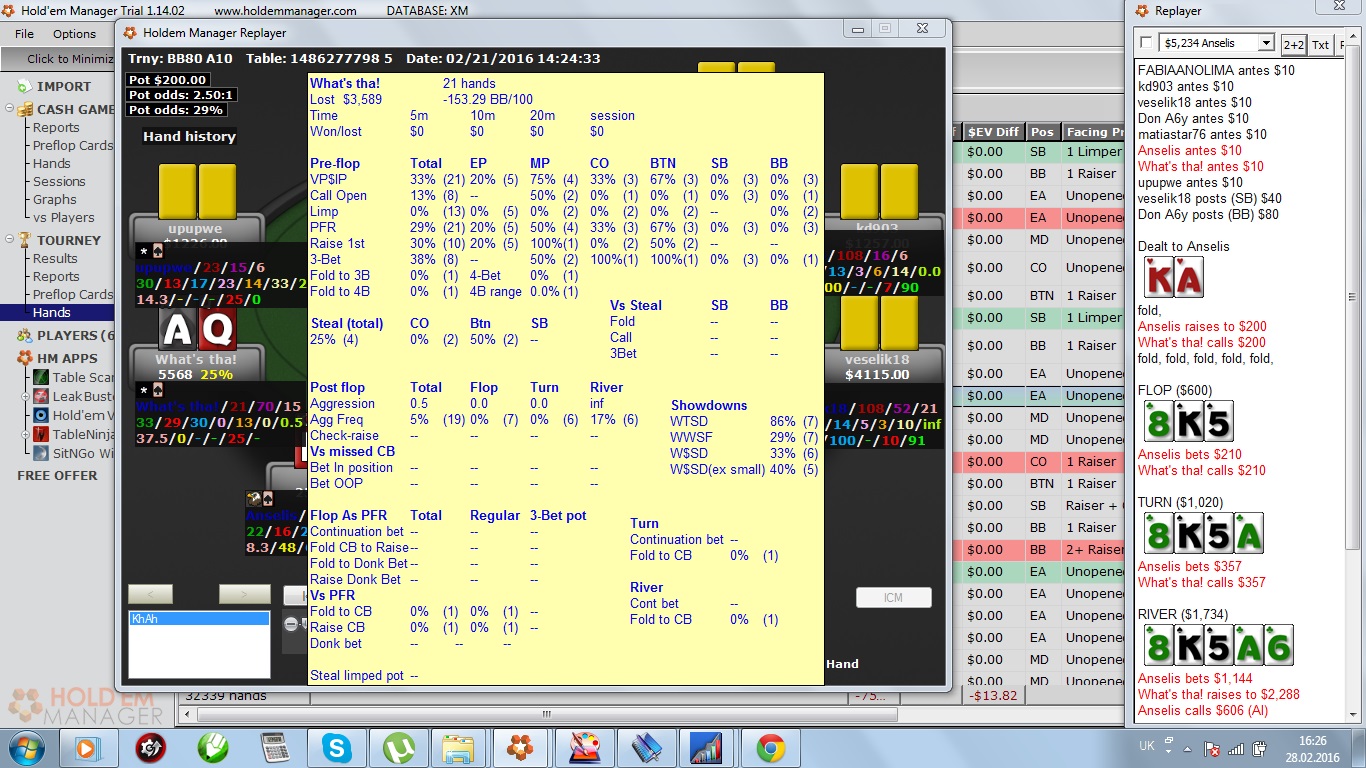1366x768 pixels.
Task: Click the previous hand arrow button
Action: (150, 594)
